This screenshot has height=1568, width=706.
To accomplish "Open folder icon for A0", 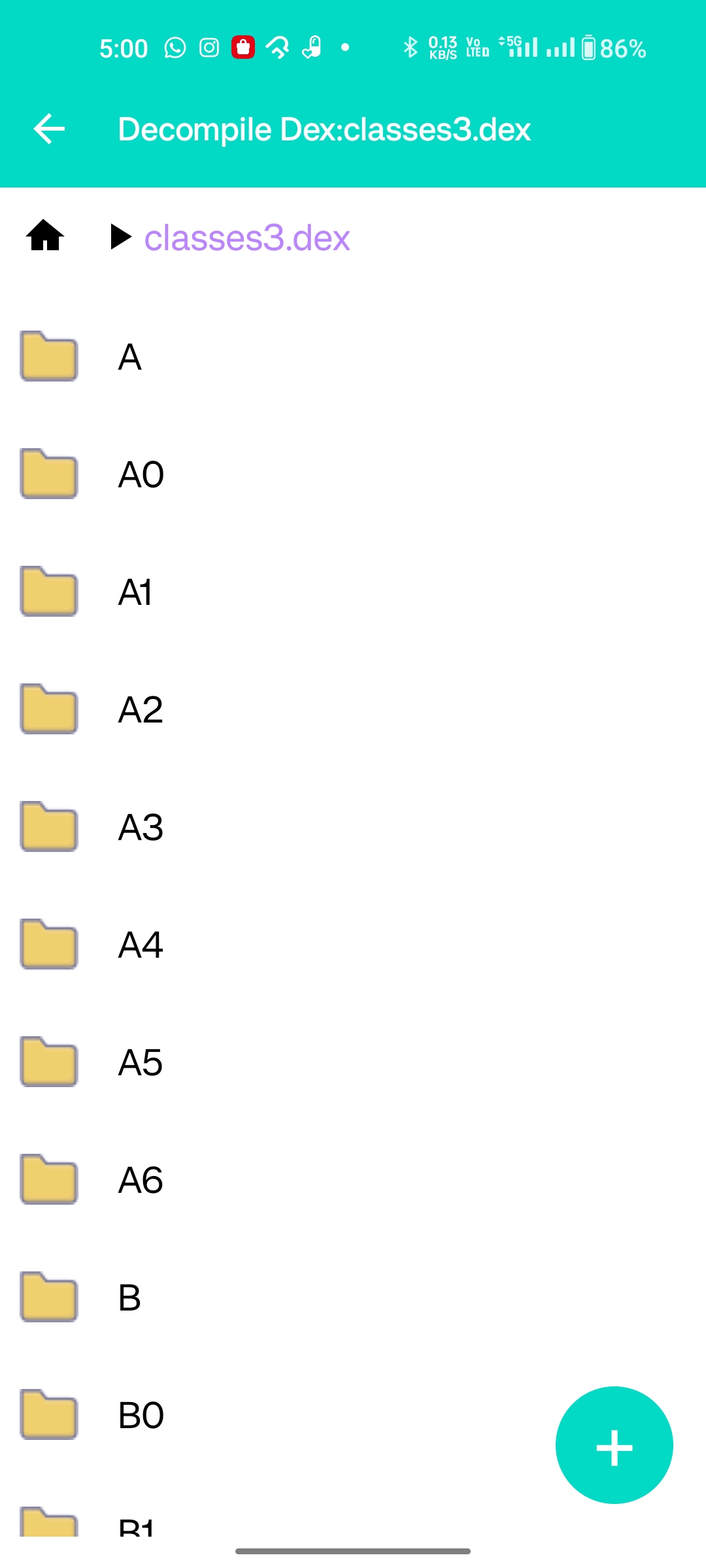I will point(49,474).
